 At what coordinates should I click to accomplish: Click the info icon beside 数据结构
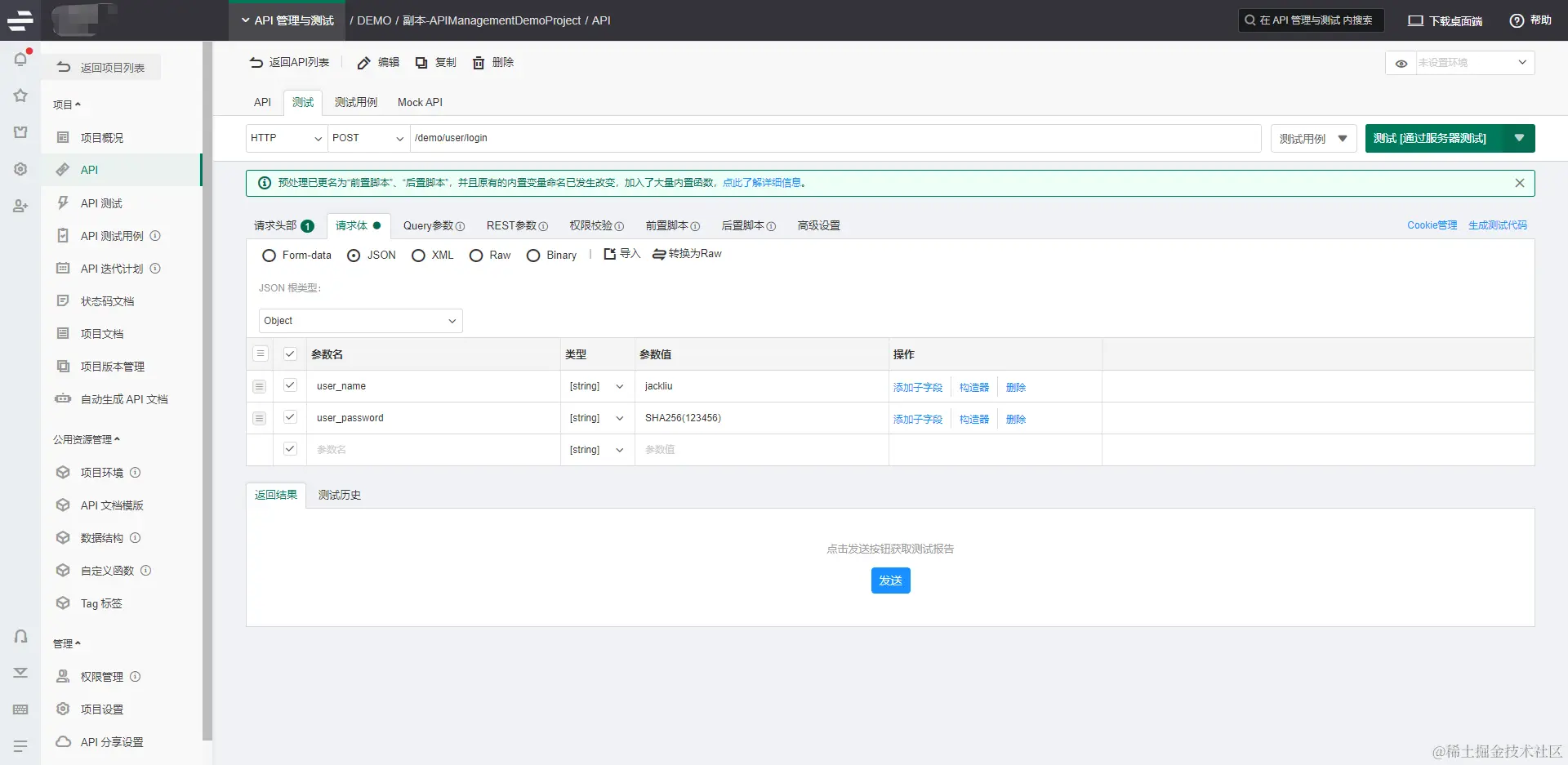(136, 538)
